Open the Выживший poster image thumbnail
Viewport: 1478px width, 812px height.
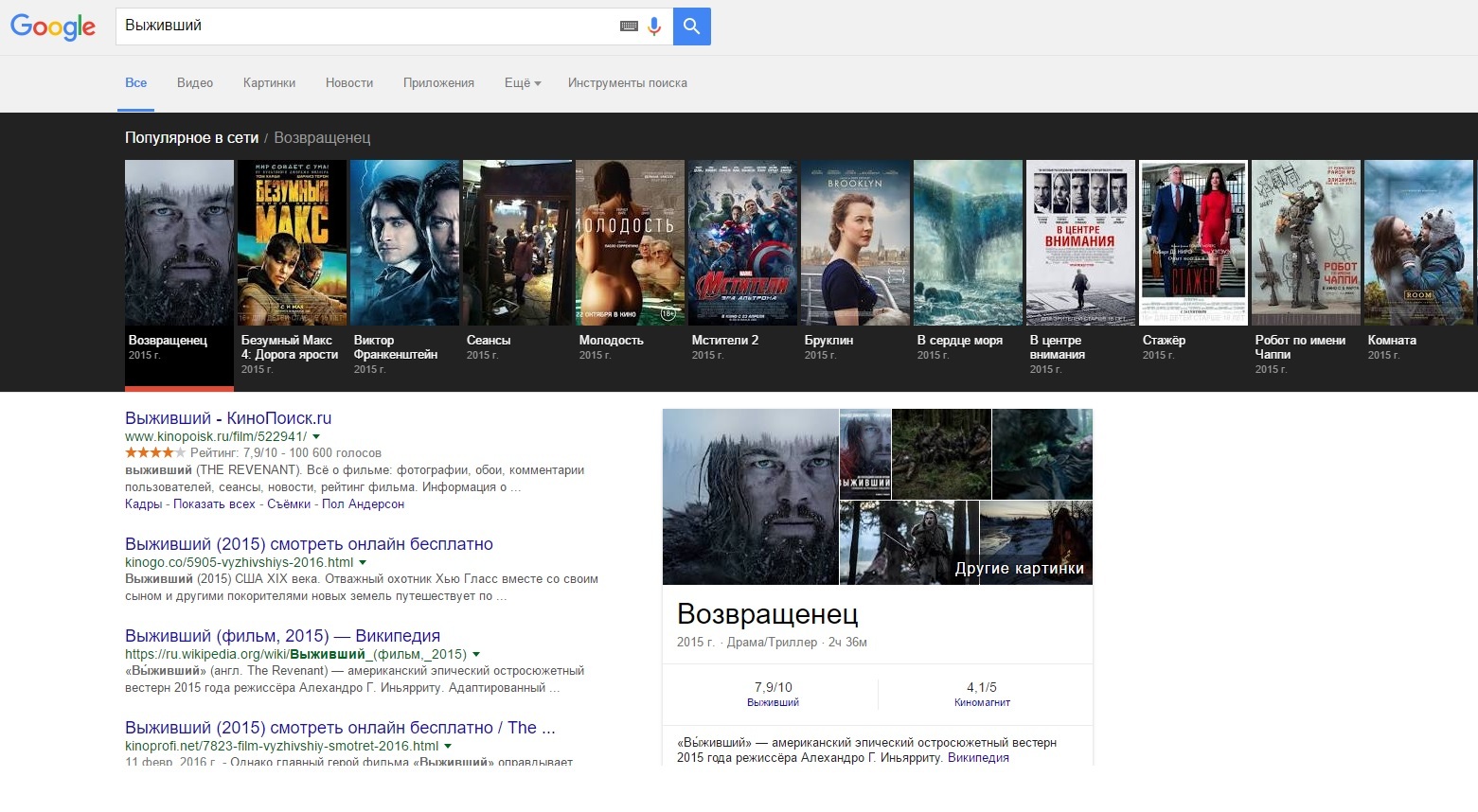(x=865, y=454)
